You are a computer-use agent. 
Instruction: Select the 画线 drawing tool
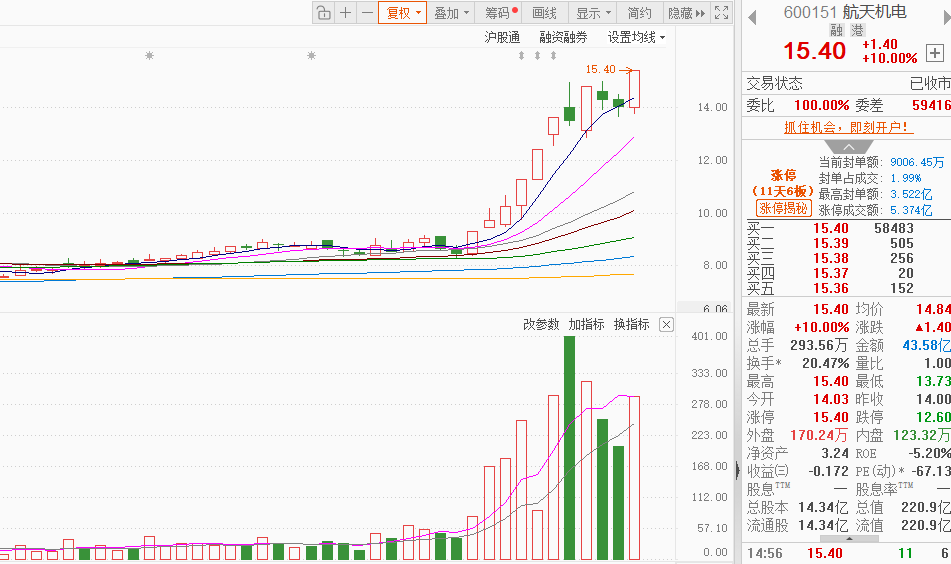[544, 13]
